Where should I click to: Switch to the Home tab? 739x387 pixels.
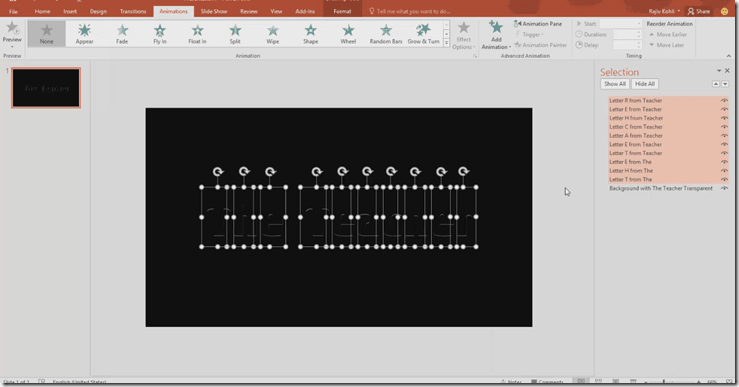pyautogui.click(x=42, y=11)
